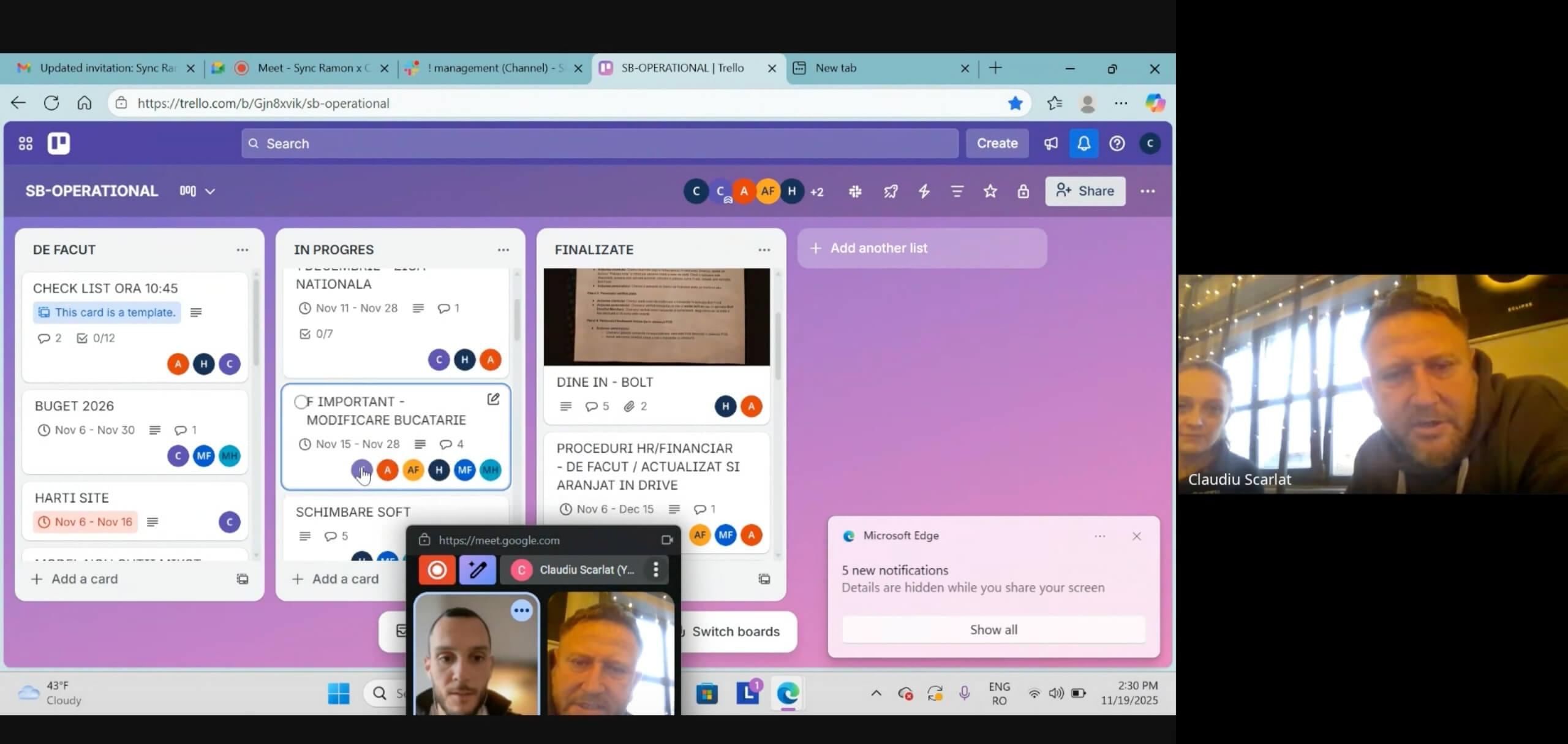Viewport: 1568px width, 744px height.
Task: Open the DE FACUT list actions menu
Action: (243, 249)
